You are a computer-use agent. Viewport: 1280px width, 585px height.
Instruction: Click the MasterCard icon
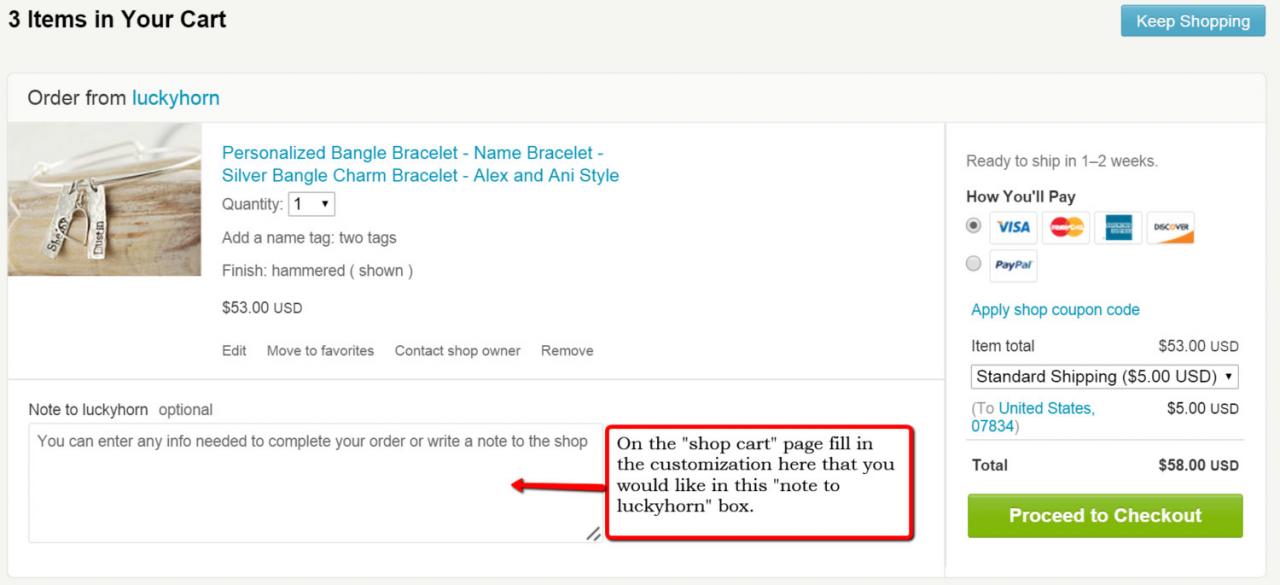(1066, 227)
